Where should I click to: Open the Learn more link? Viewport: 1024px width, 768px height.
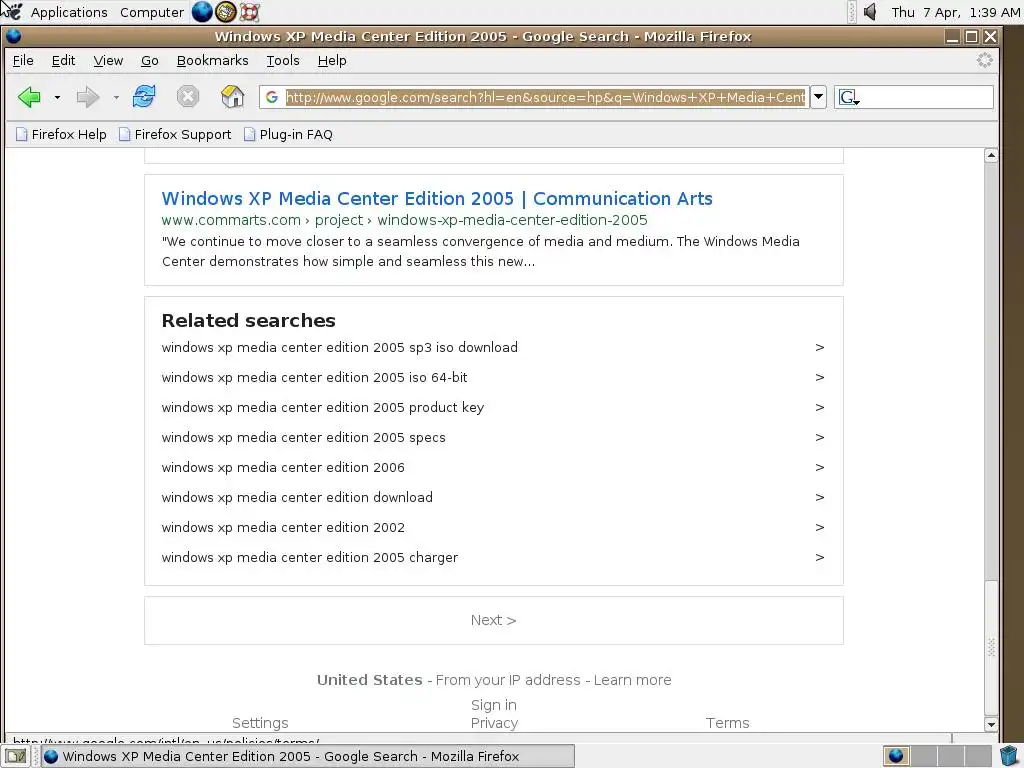[x=632, y=680]
